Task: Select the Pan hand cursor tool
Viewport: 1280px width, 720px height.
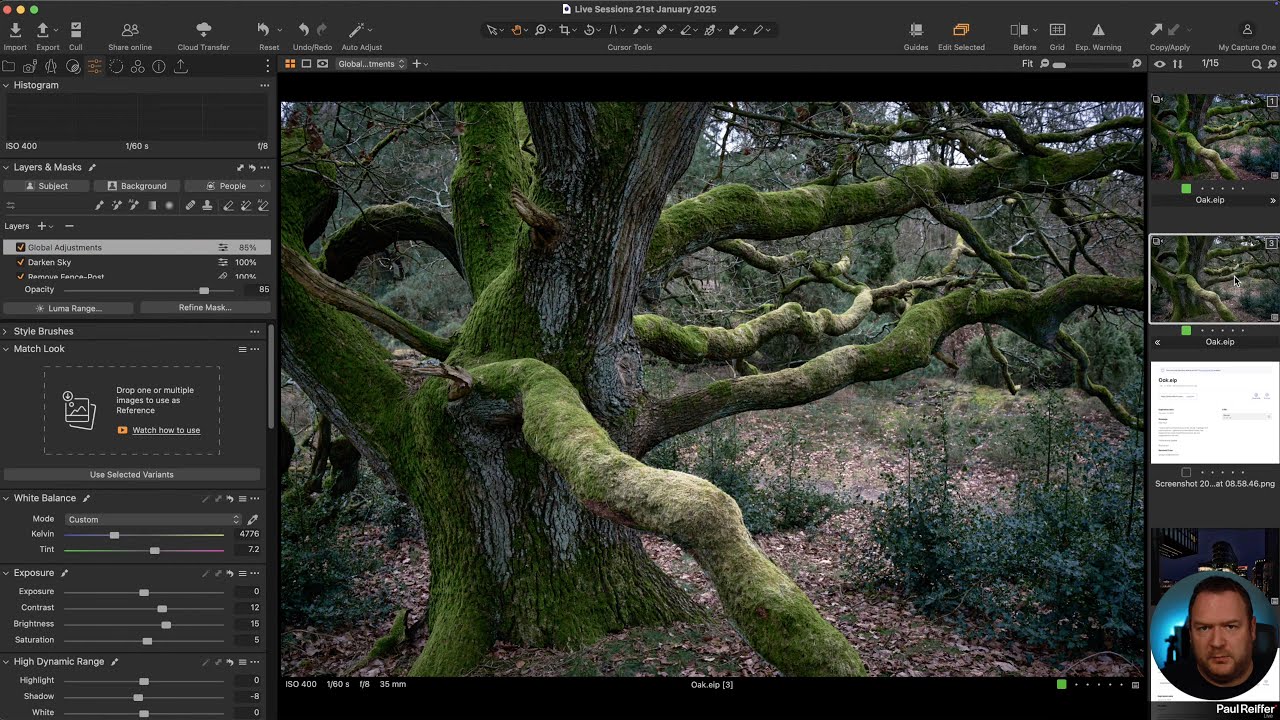Action: [517, 30]
